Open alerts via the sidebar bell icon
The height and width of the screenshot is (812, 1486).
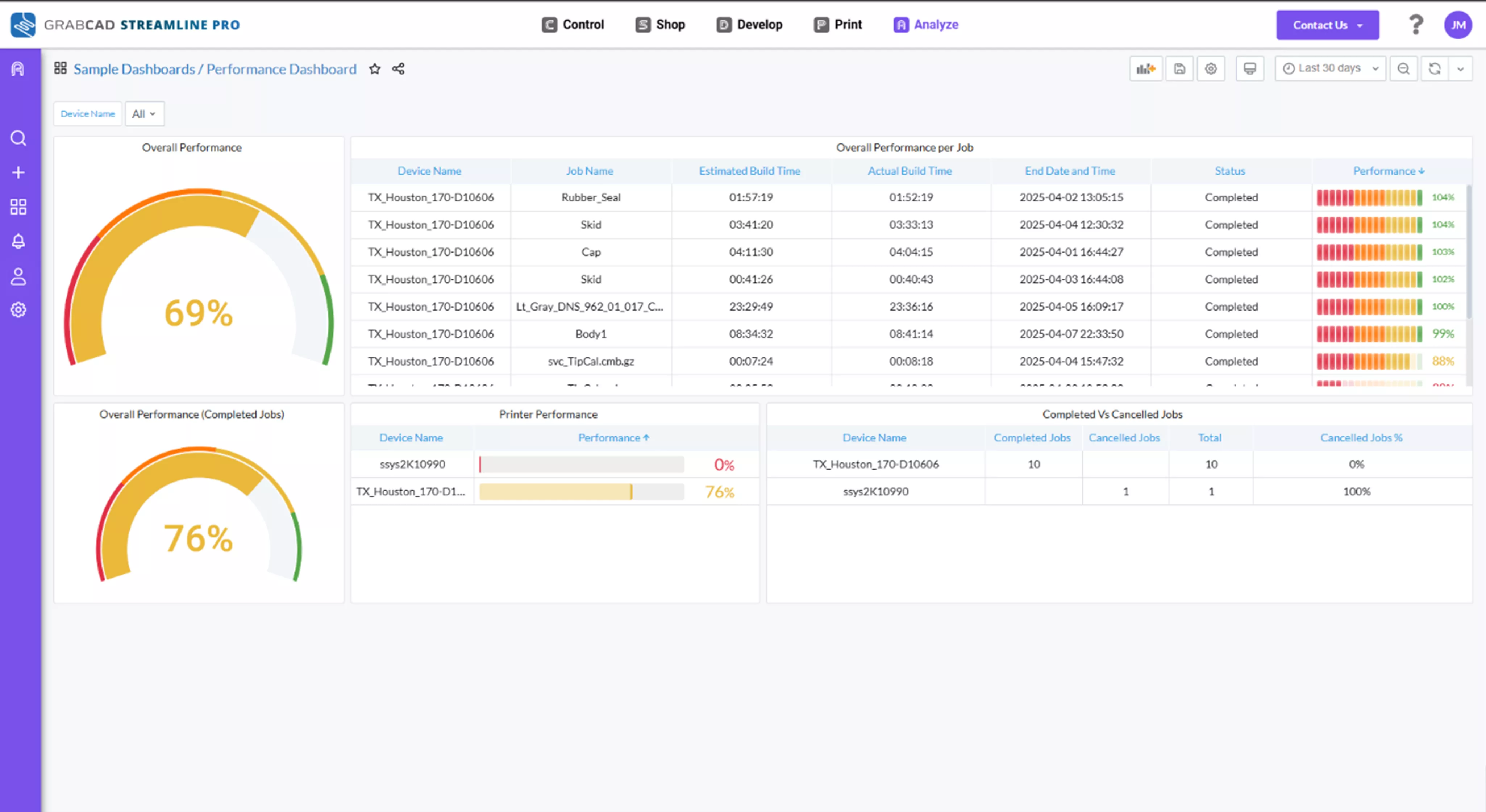[18, 241]
